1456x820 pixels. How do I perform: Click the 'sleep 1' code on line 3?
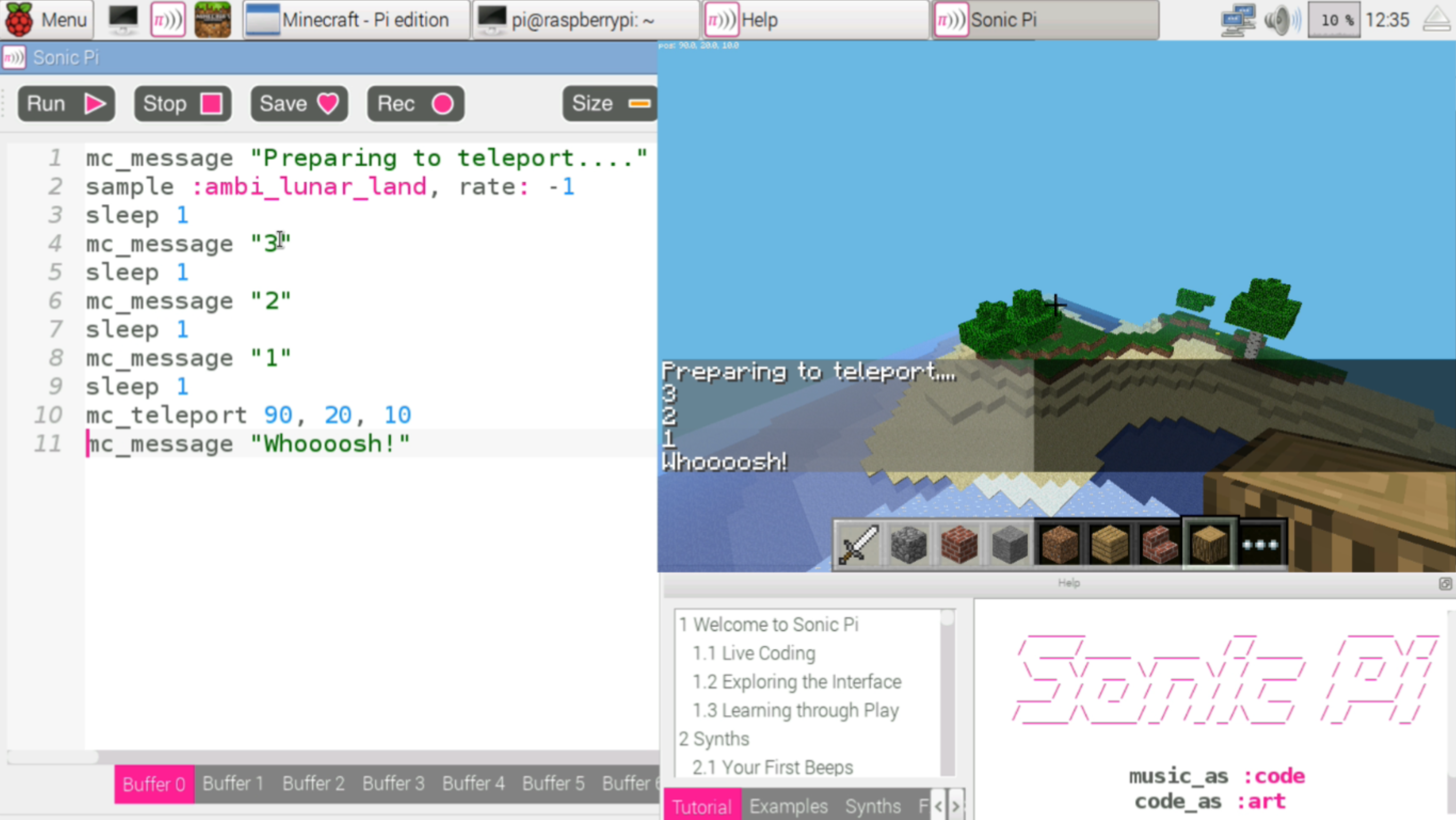pyautogui.click(x=138, y=216)
